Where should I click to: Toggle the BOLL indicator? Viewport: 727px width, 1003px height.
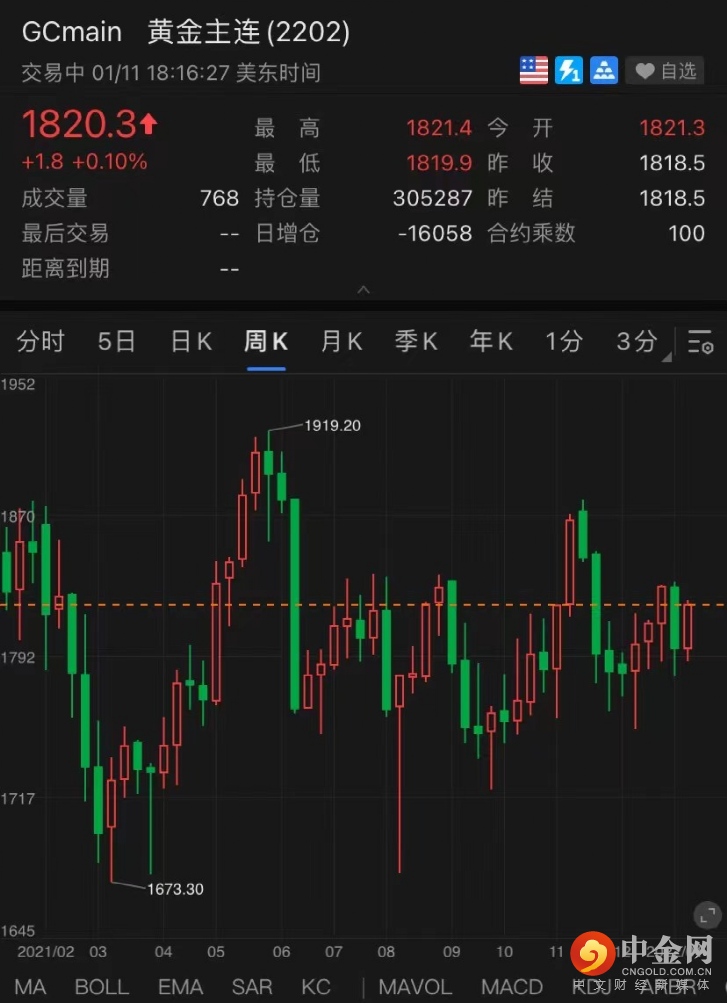click(101, 987)
